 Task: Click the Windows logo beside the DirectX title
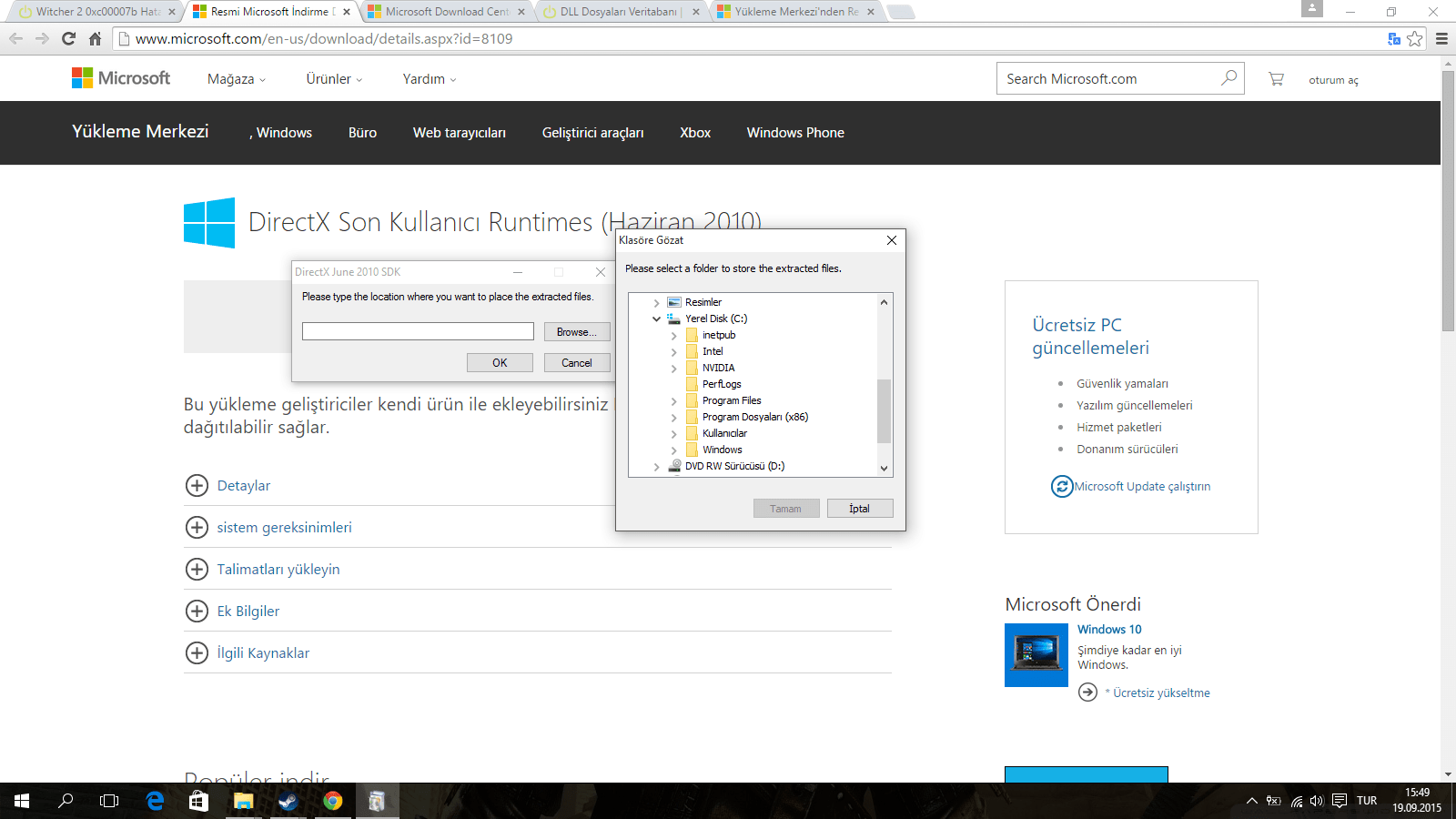click(209, 223)
